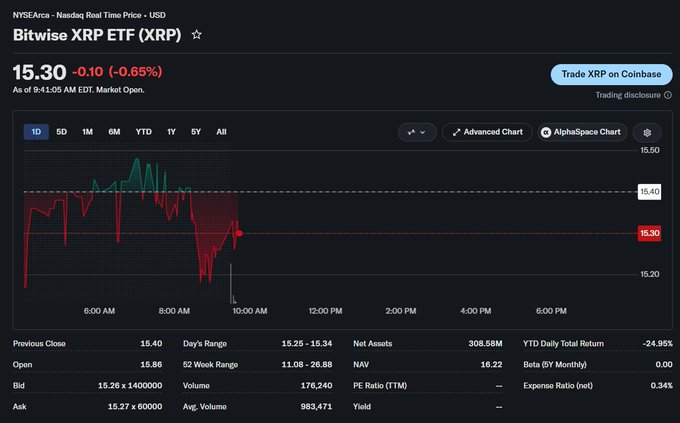Screen dimensions: 680x423
Task: Click the 15.30 current price label
Action: 649,233
